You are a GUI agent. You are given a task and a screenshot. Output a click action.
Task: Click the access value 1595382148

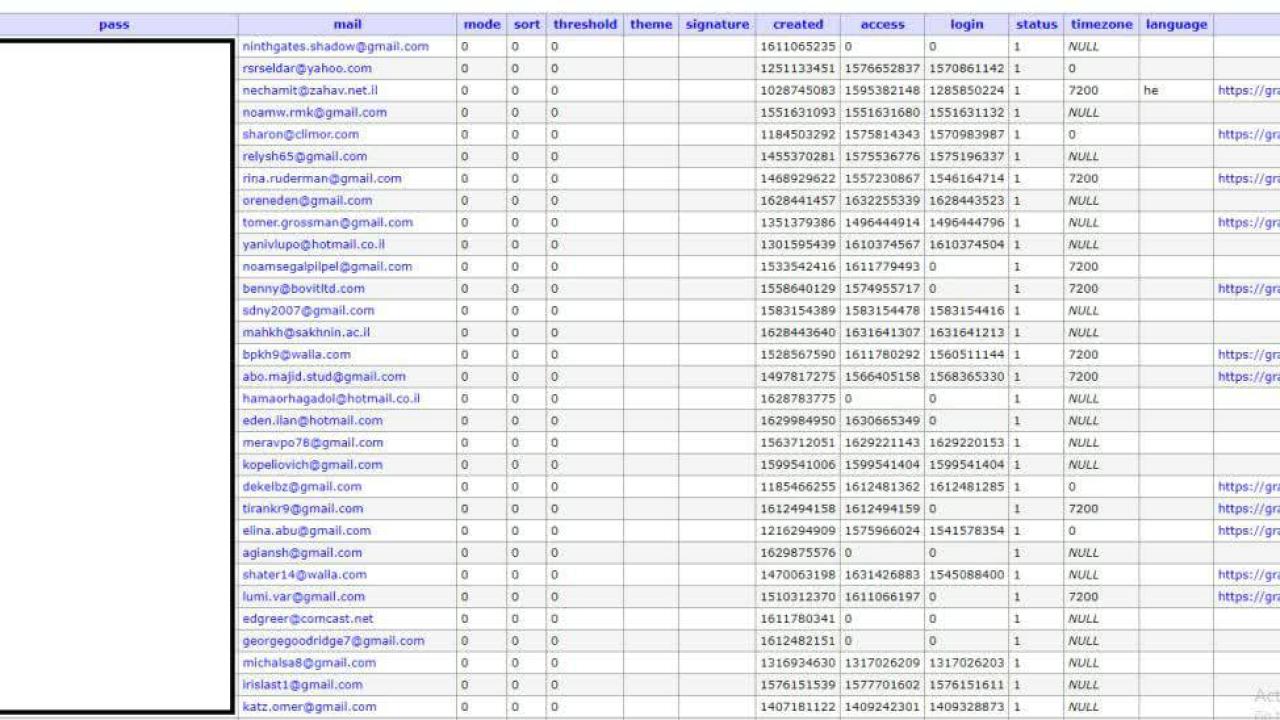pyautogui.click(x=882, y=90)
